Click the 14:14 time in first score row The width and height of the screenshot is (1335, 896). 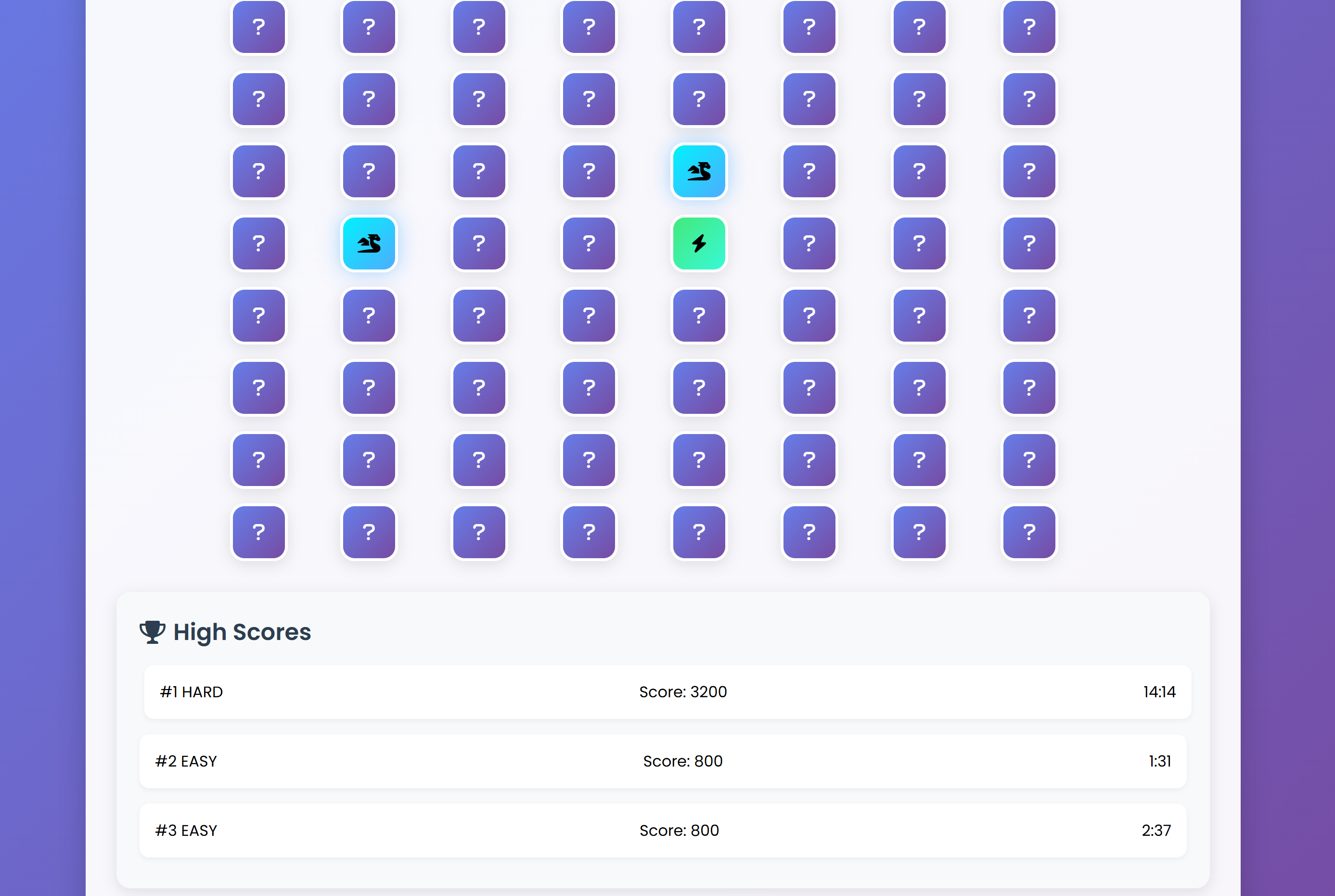point(1158,692)
